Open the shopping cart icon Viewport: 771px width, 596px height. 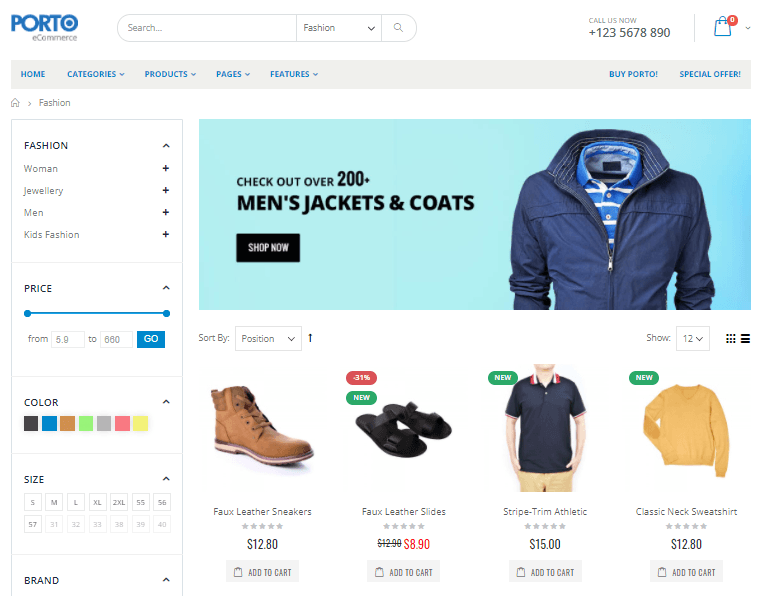point(723,27)
